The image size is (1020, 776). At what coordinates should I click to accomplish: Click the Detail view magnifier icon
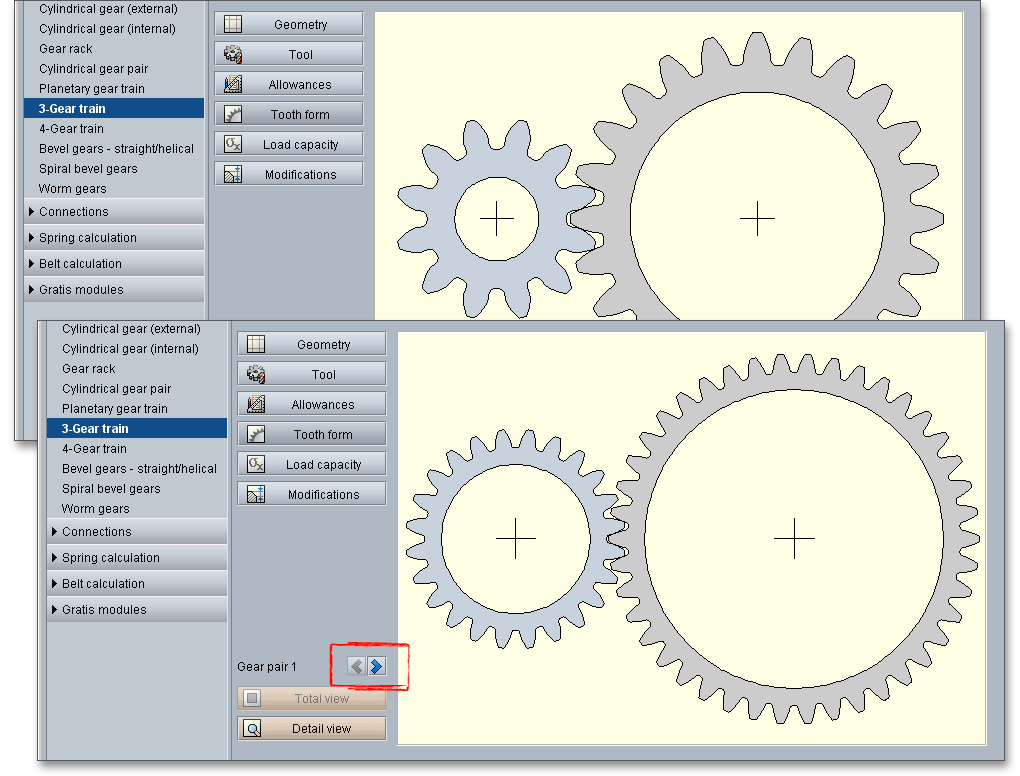point(253,729)
